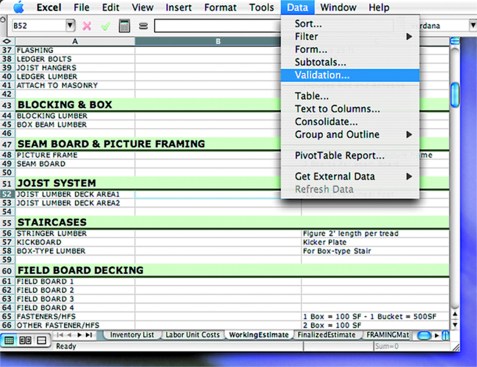477x367 pixels.
Task: Switch to normal view icon
Action: 9,340
